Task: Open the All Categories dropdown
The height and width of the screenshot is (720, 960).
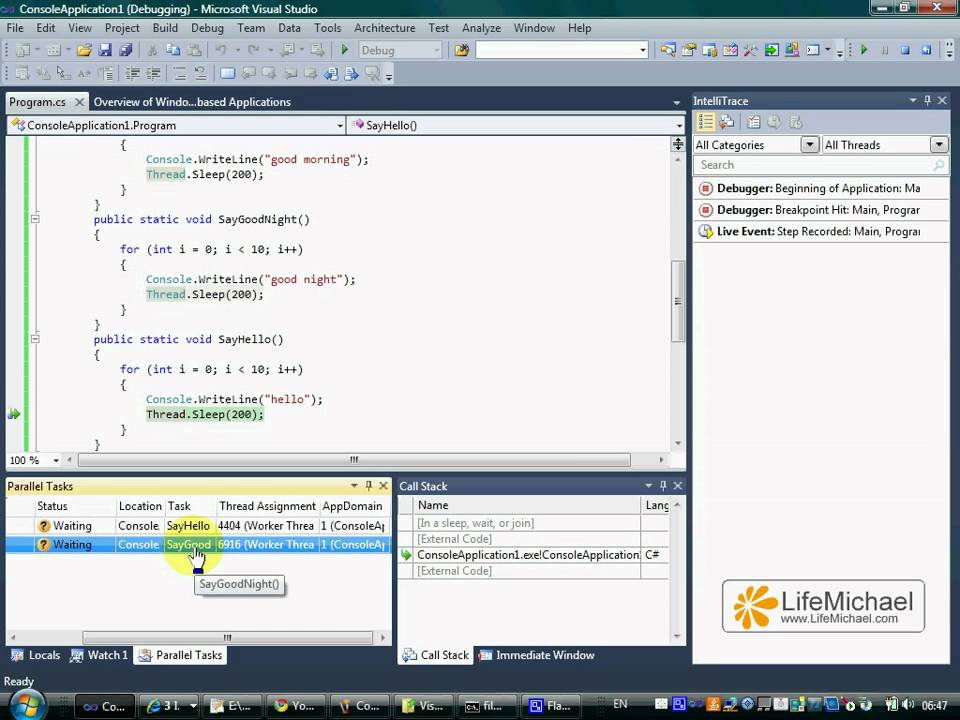Action: pos(809,144)
